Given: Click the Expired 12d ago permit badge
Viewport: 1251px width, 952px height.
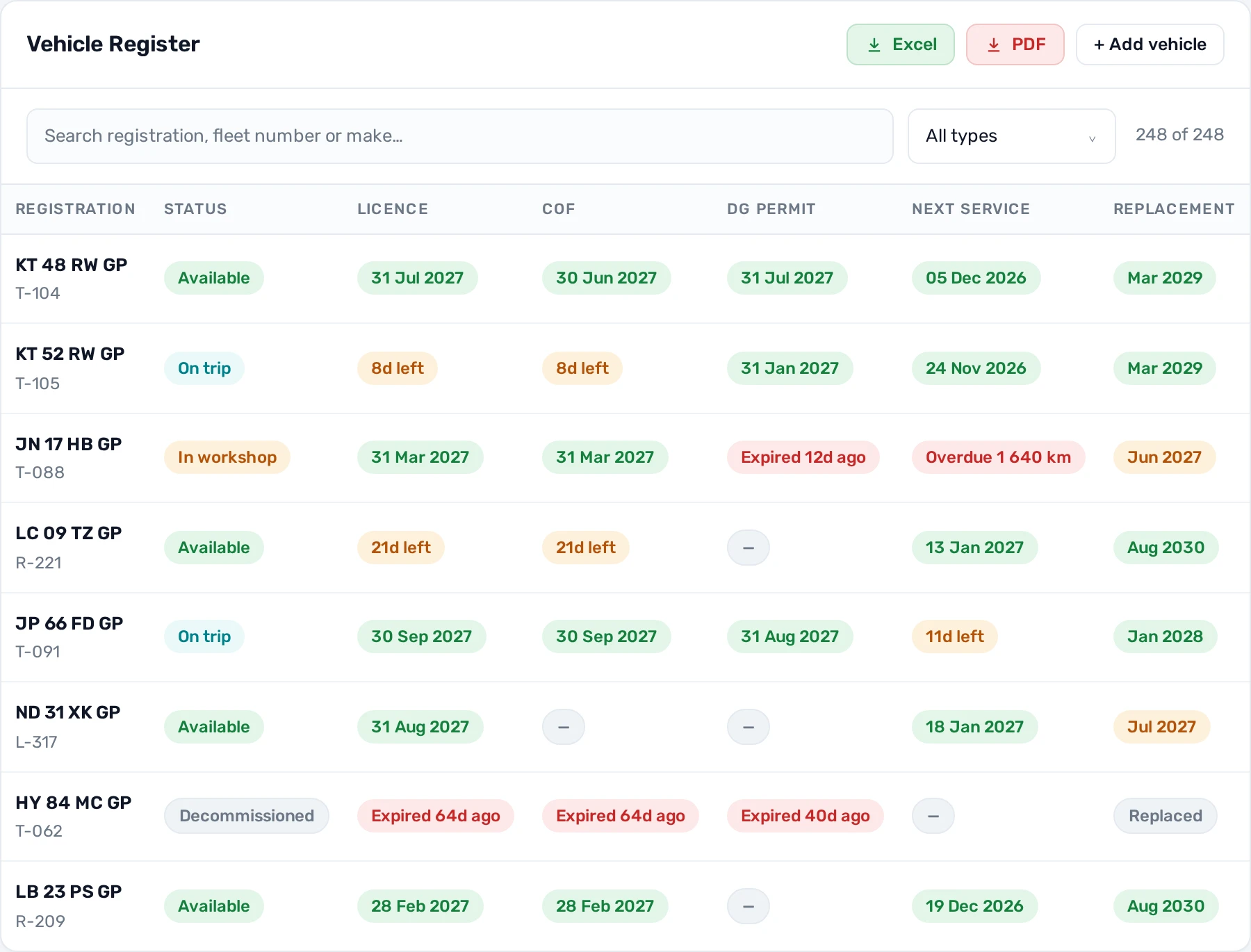Looking at the screenshot, I should tap(803, 457).
